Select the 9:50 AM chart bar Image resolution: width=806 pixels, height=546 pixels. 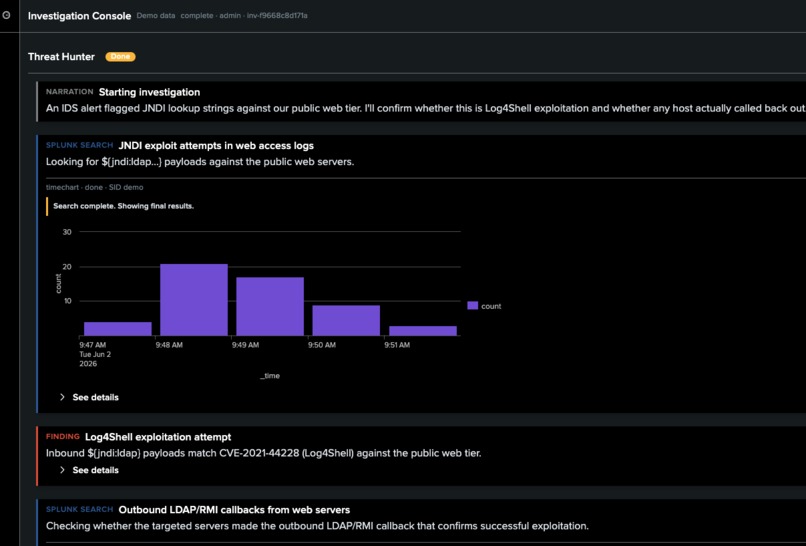pos(346,320)
